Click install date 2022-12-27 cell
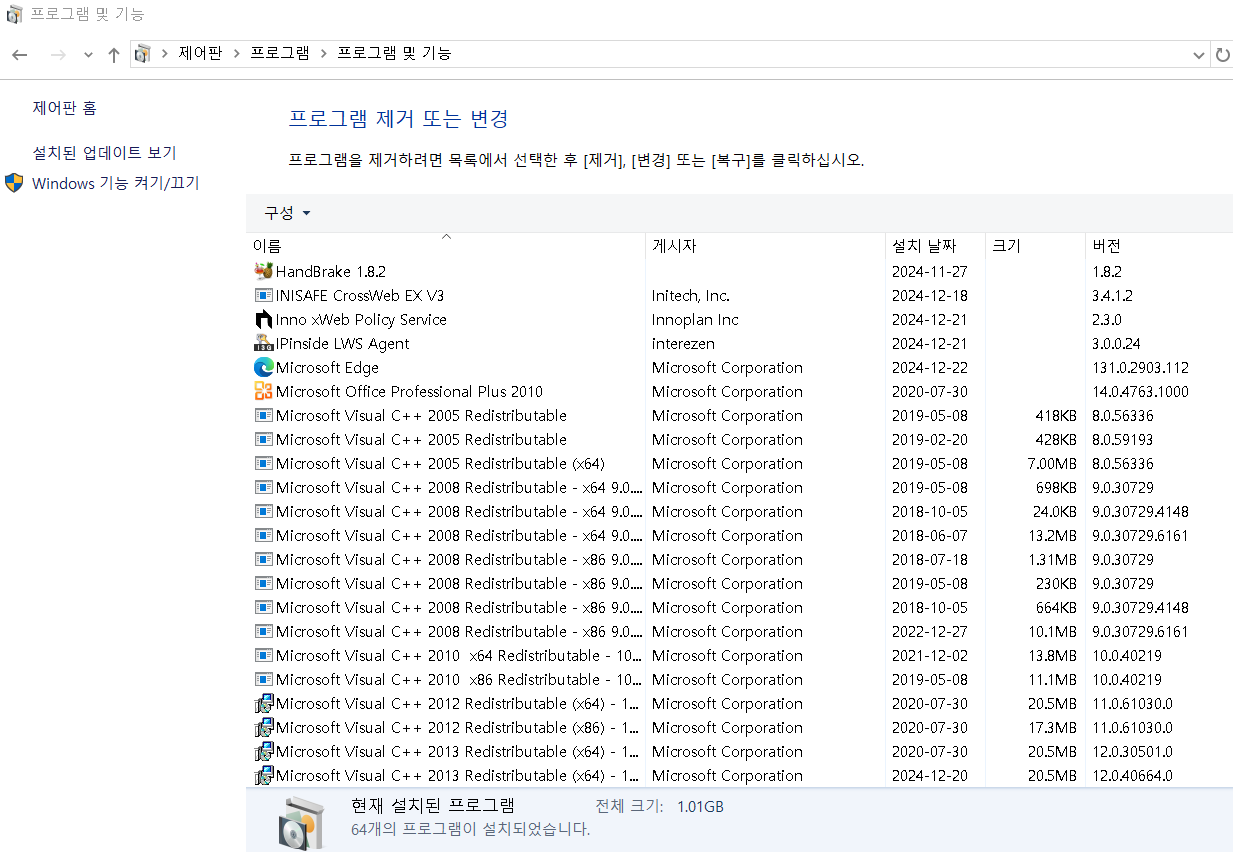Viewport: 1233px width, 852px height. 929,632
